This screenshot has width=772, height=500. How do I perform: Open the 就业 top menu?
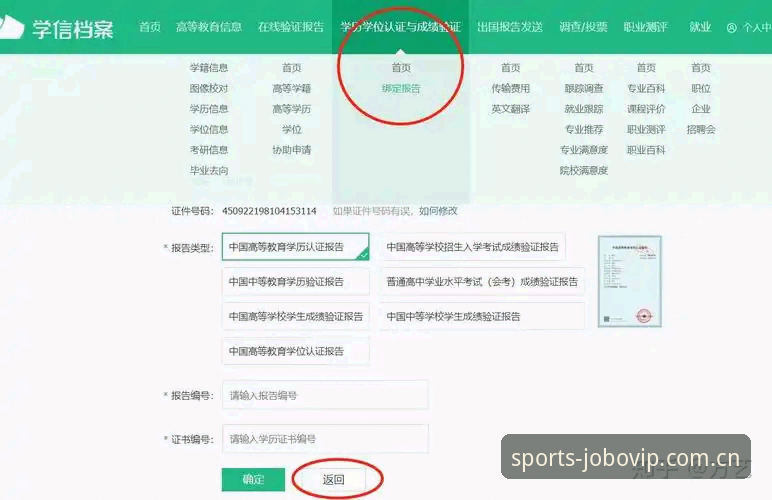click(700, 27)
